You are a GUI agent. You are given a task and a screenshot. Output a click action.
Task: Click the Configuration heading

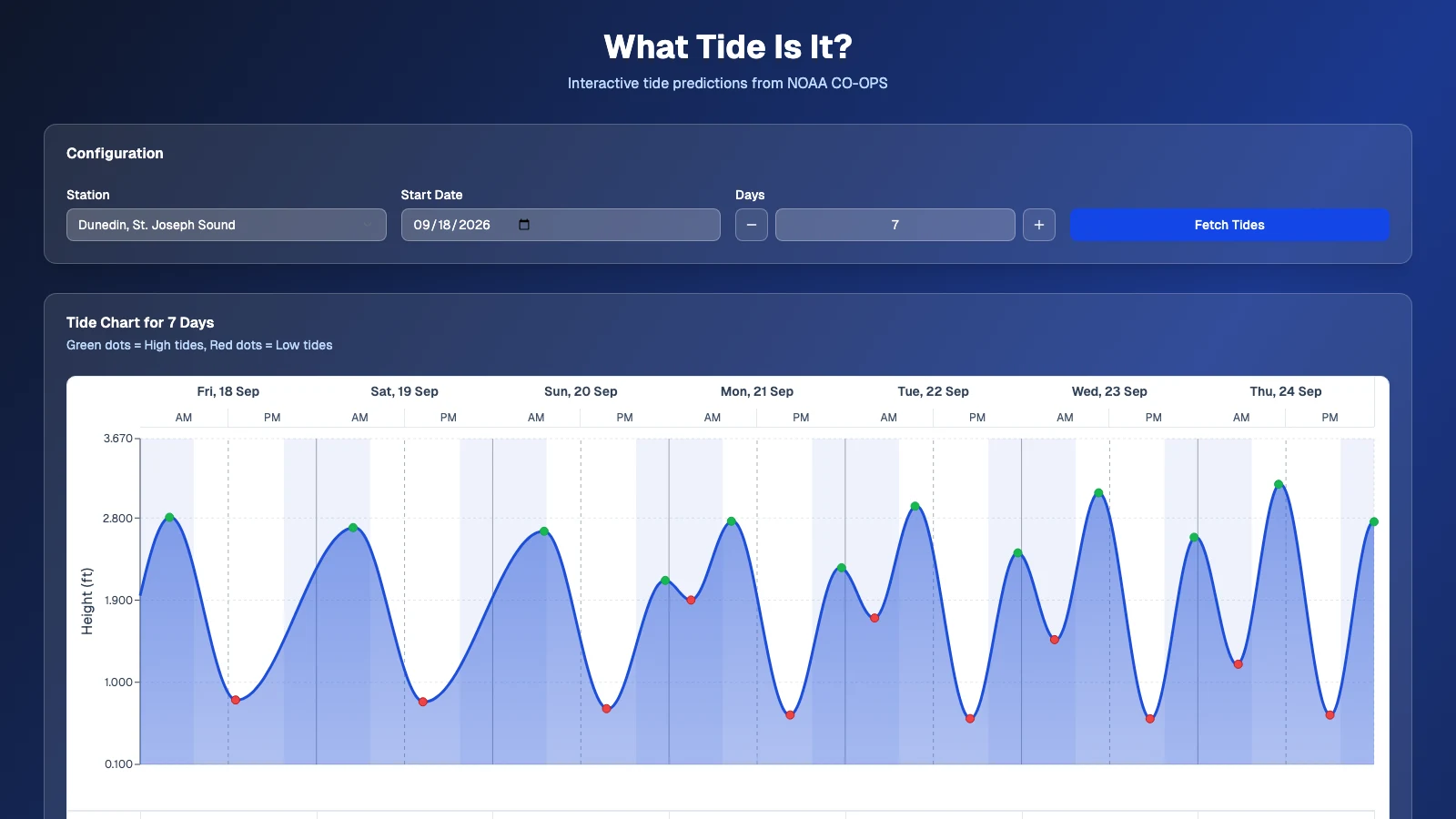(x=115, y=153)
